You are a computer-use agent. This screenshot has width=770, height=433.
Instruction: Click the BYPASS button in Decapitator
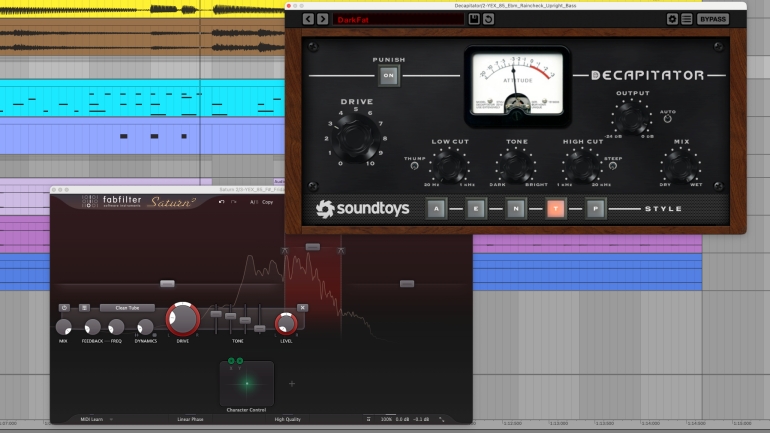point(713,19)
